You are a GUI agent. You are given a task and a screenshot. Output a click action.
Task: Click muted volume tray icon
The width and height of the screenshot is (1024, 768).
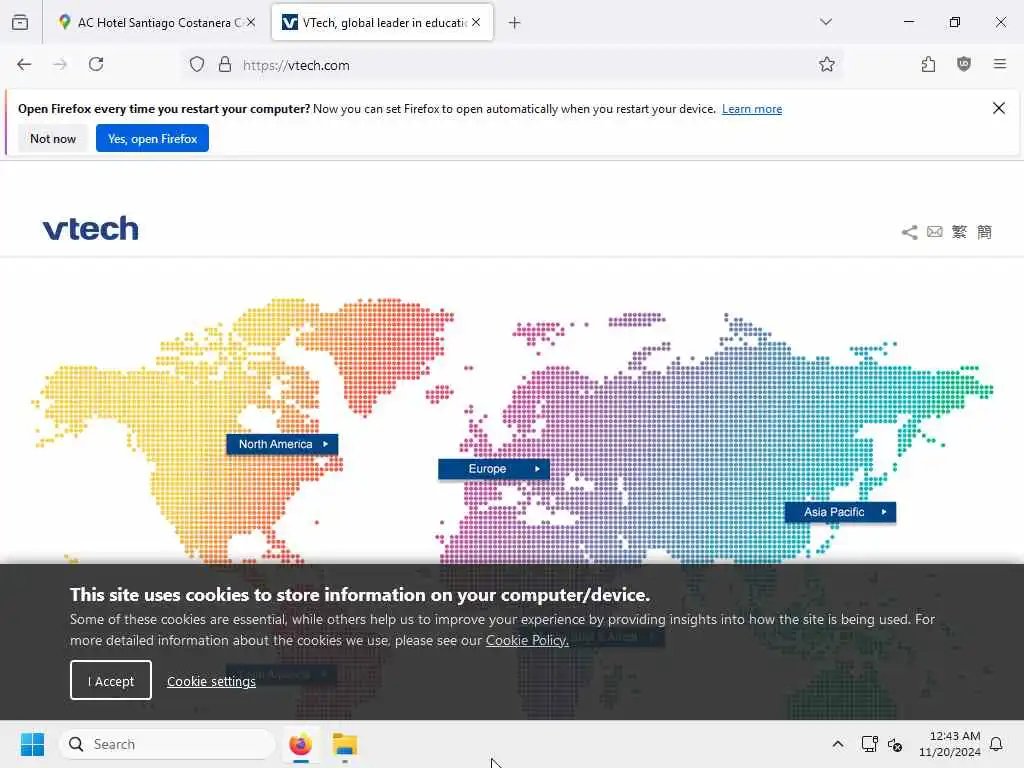pyautogui.click(x=895, y=744)
